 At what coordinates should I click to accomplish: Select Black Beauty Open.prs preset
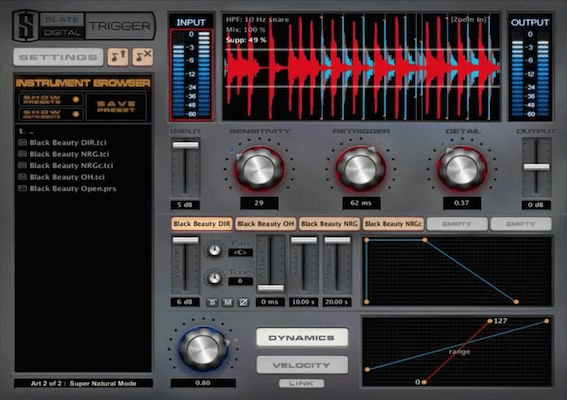73,188
